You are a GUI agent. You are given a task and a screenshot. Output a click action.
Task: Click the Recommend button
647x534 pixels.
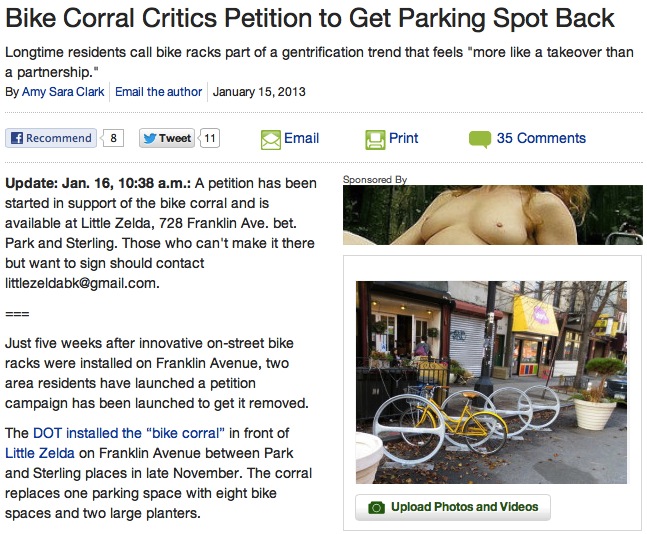coord(51,138)
